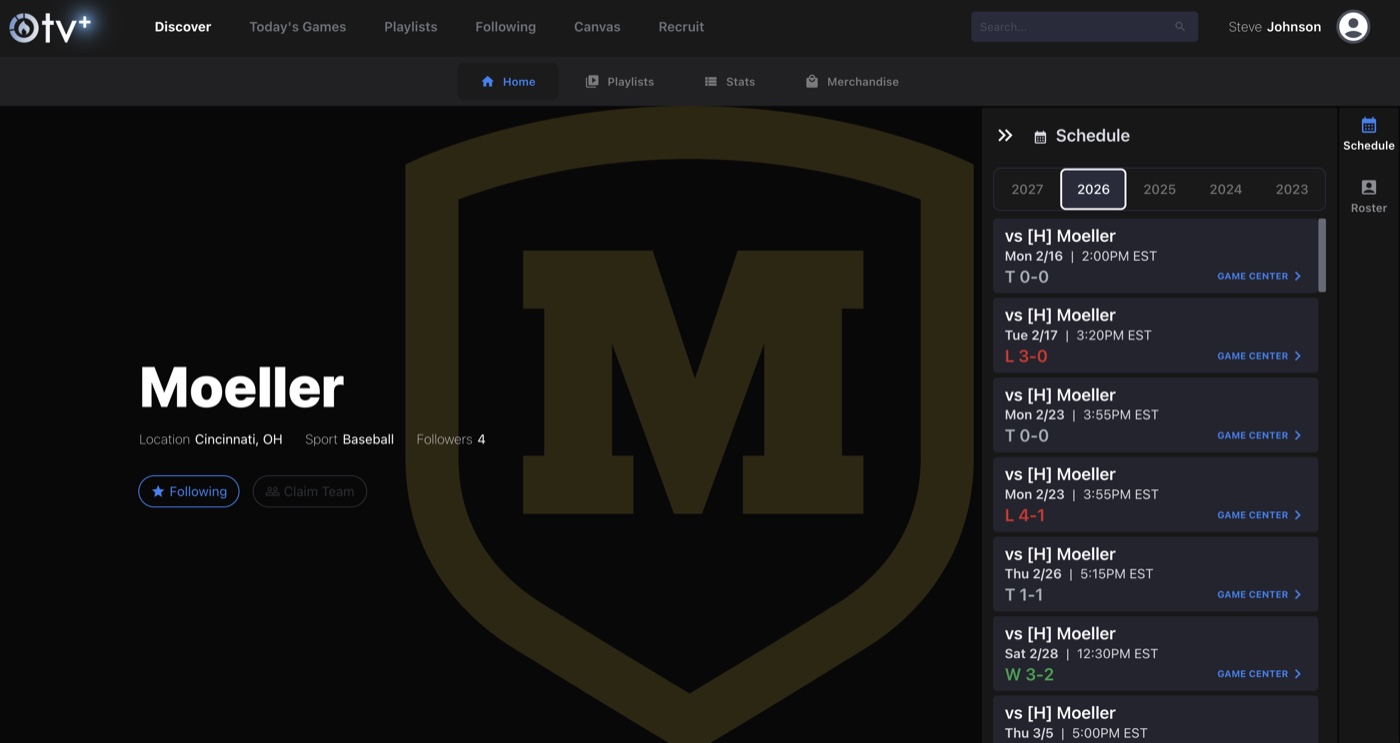This screenshot has width=1400, height=743.
Task: Open the Canvas menu item
Action: point(597,27)
